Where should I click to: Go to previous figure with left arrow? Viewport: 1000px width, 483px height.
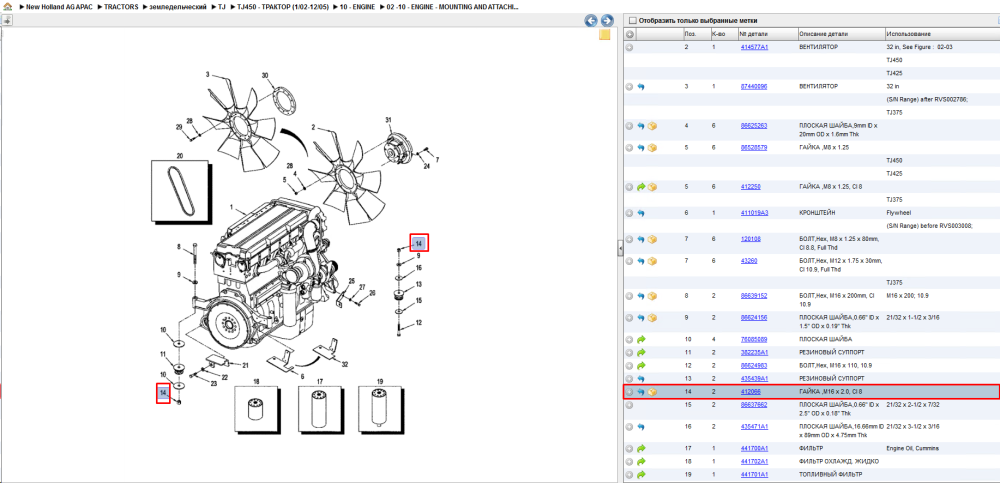(591, 21)
